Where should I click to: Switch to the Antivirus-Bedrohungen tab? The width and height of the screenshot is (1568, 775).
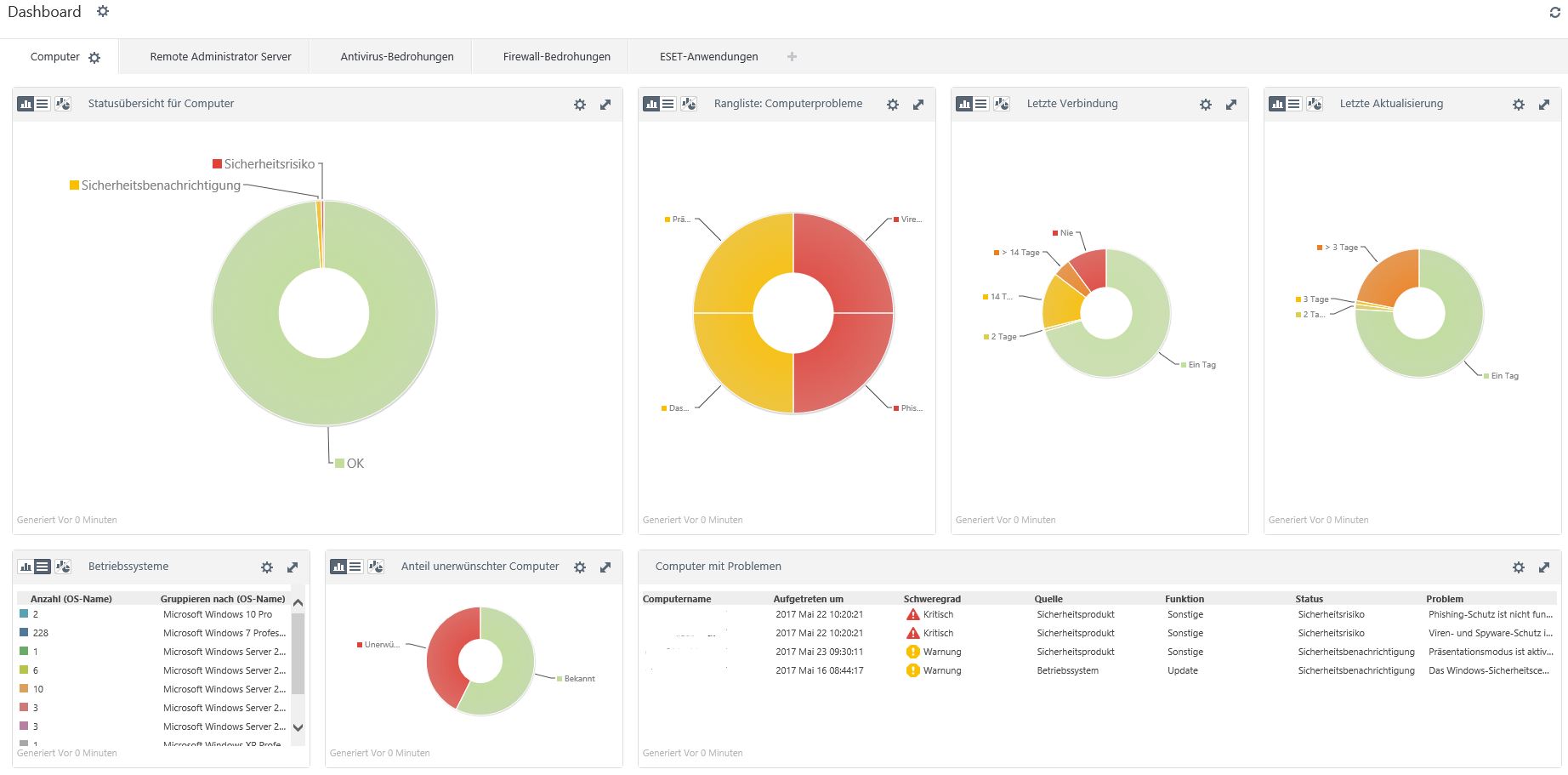[396, 56]
